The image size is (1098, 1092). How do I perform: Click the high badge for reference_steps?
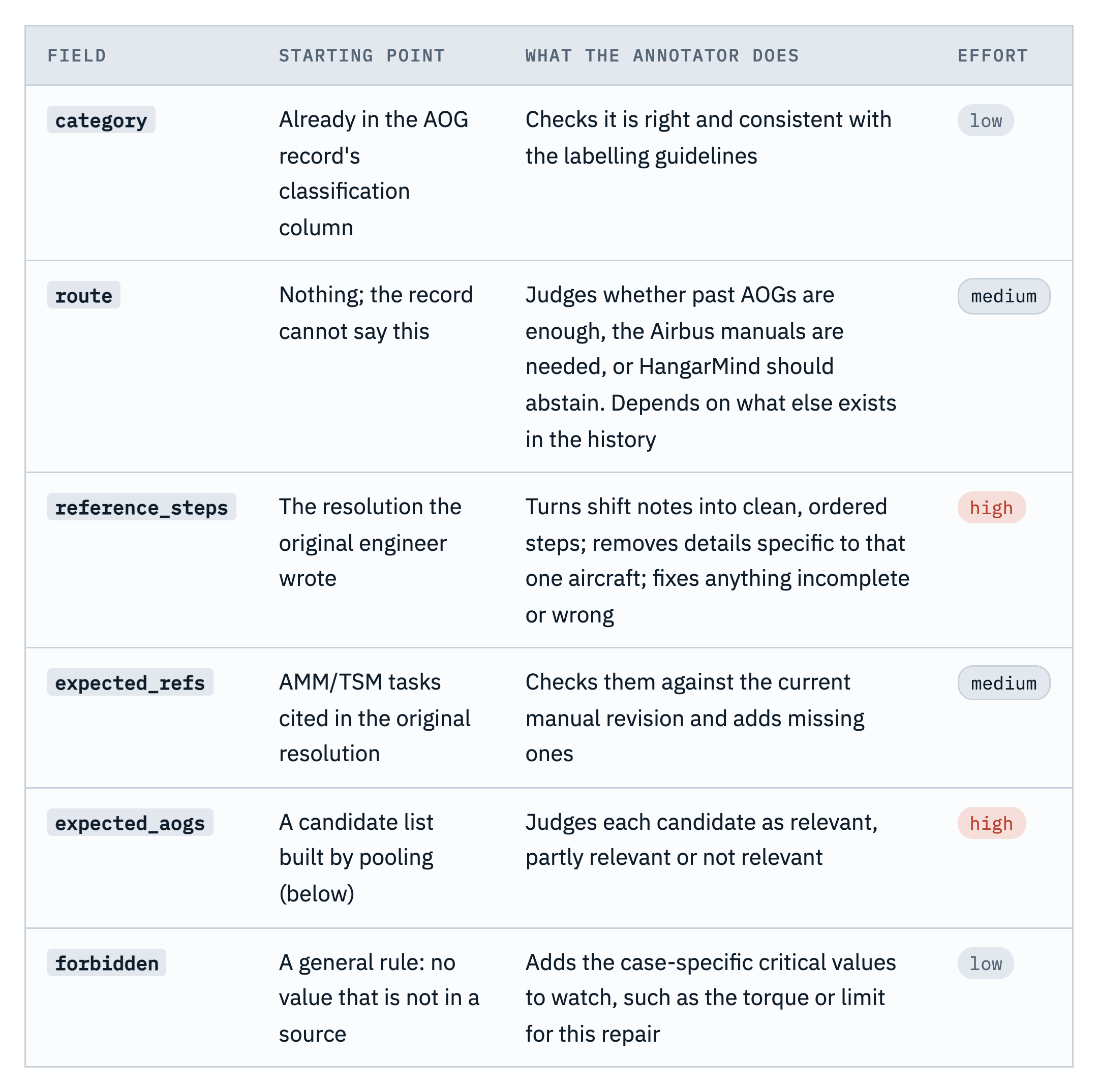(991, 507)
